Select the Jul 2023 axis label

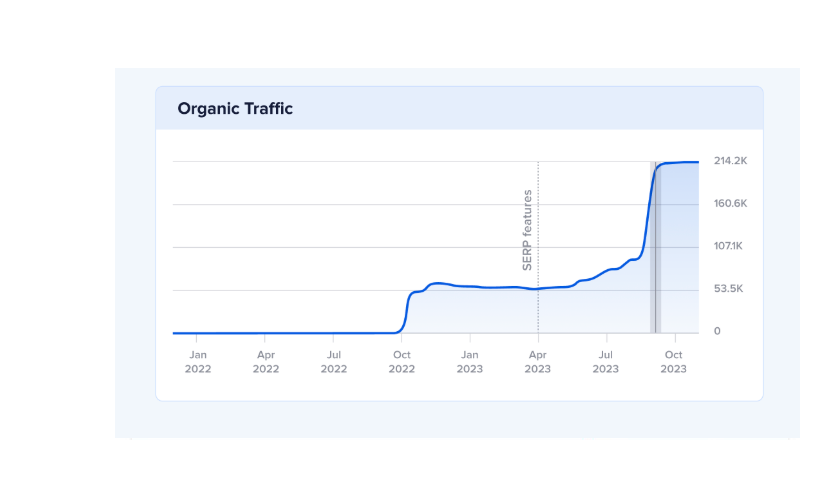(606, 362)
